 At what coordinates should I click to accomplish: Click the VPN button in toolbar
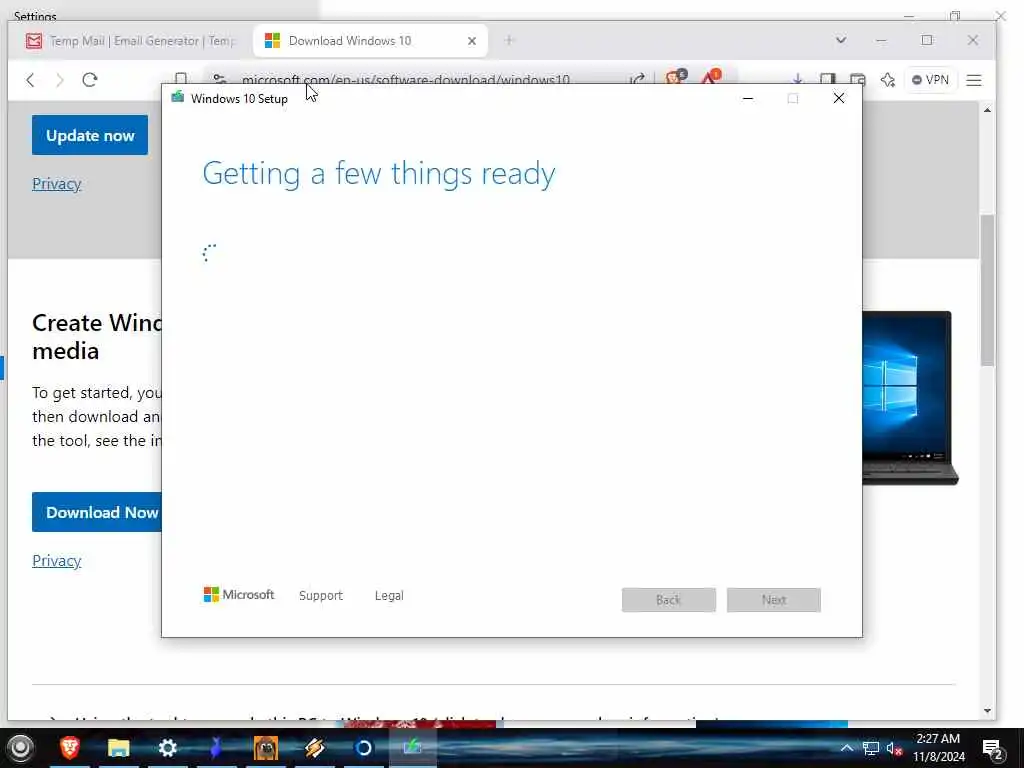[x=930, y=80]
